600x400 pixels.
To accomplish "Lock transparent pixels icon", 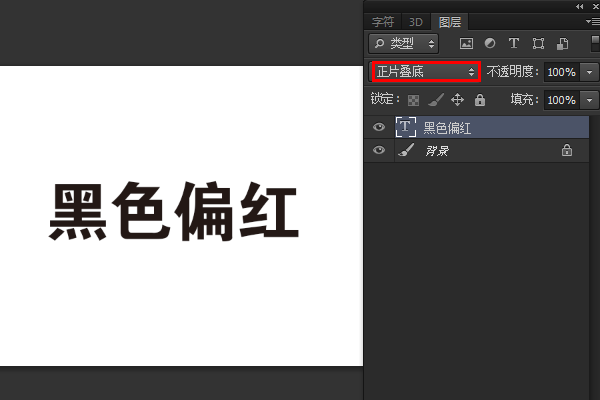I will tap(413, 100).
